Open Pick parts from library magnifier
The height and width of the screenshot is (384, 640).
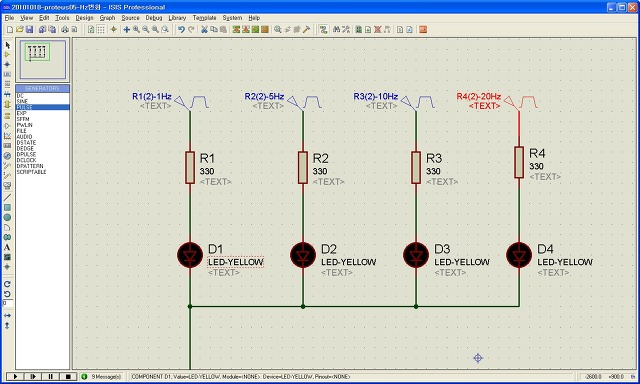278,29
